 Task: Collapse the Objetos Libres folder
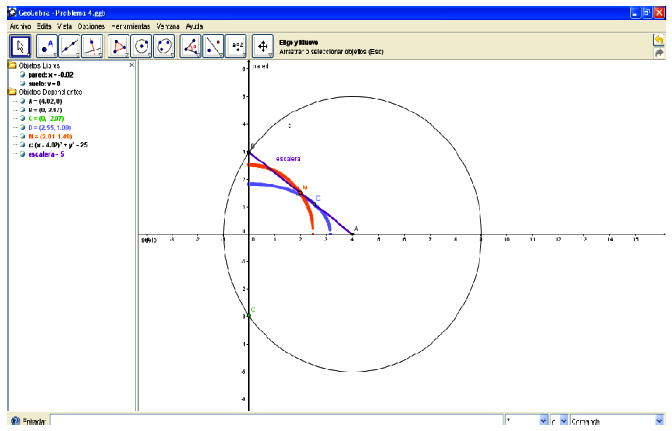tap(11, 65)
